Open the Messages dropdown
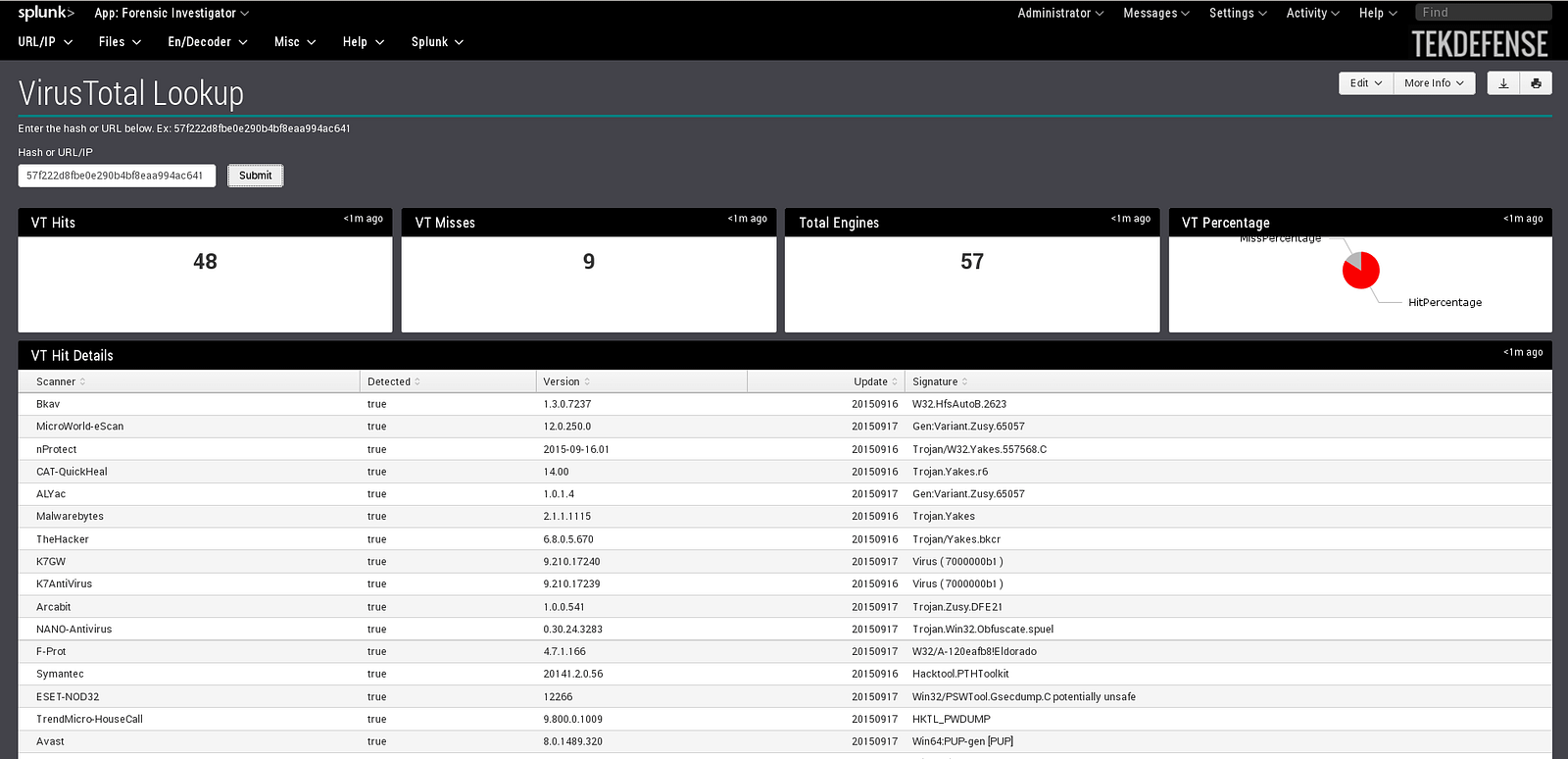This screenshot has height=759, width=1568. click(x=1156, y=13)
